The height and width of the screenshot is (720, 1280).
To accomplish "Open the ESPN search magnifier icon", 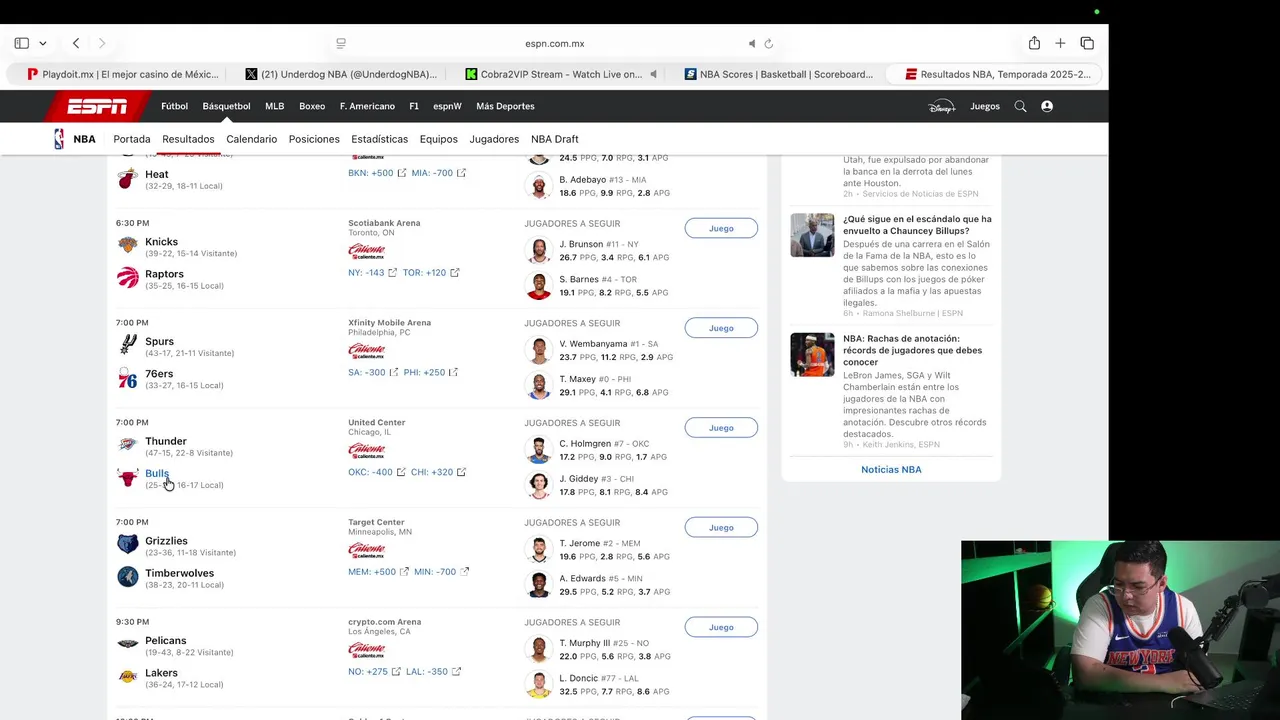I will pos(1020,106).
